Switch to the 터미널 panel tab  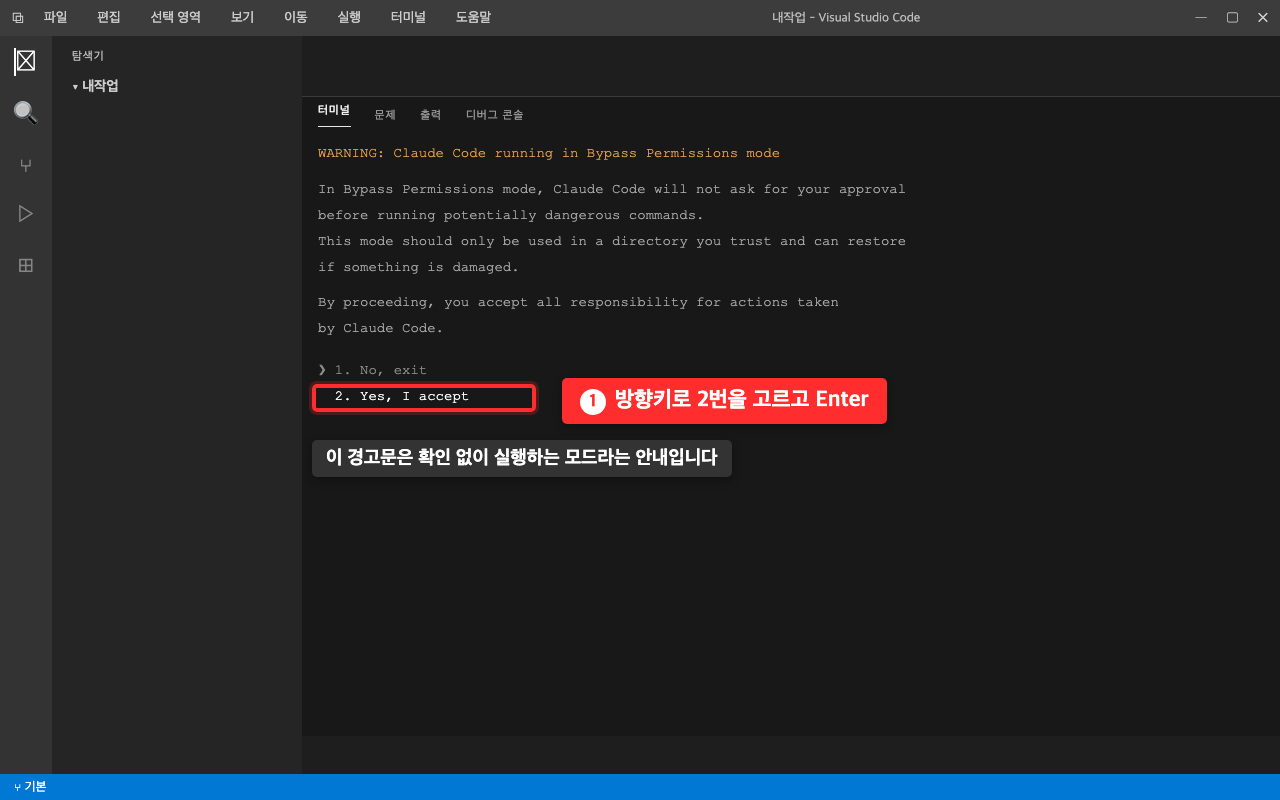tap(334, 111)
